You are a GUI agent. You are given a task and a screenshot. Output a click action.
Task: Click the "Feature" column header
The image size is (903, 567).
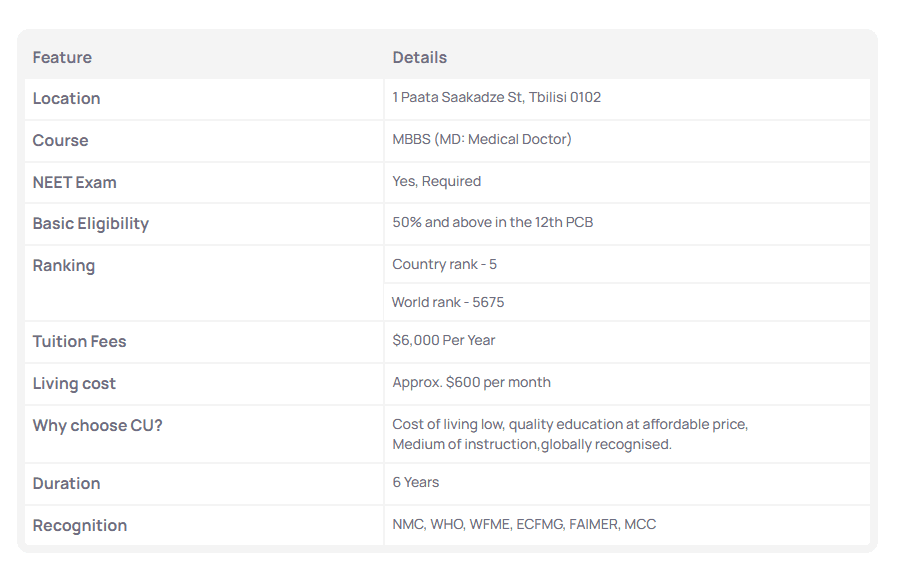[62, 58]
